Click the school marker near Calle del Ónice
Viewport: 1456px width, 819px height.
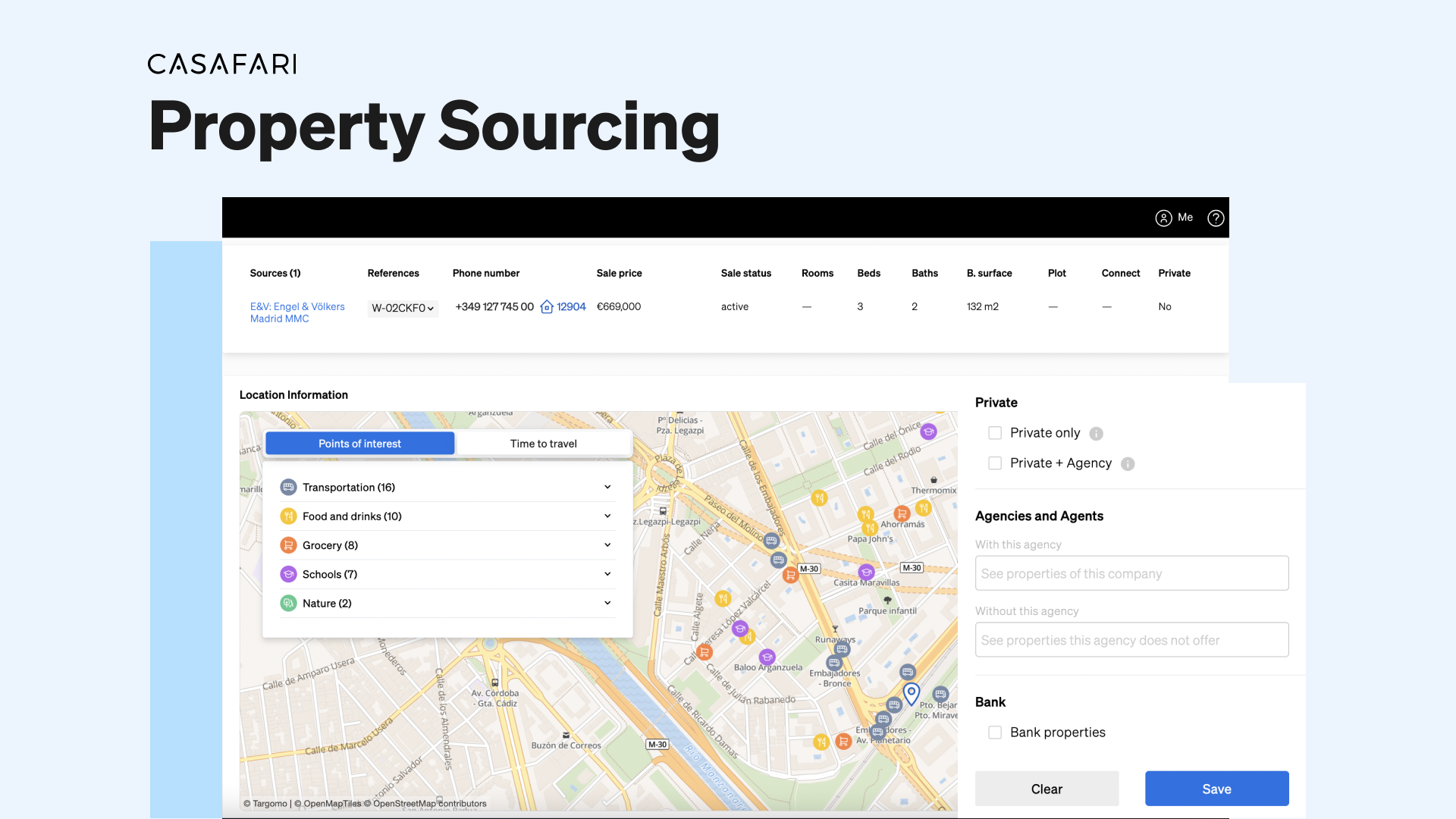coord(928,431)
